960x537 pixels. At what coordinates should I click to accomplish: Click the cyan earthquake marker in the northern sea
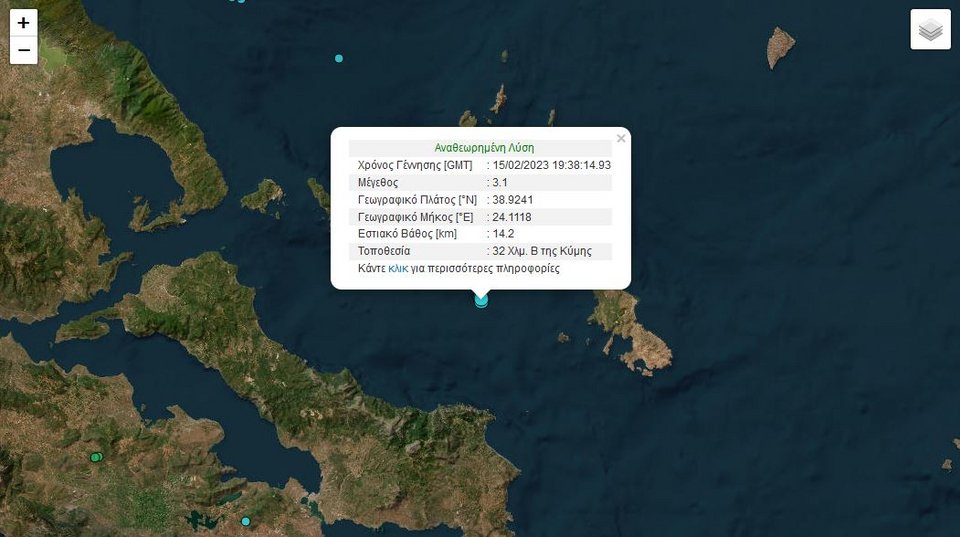[339, 59]
